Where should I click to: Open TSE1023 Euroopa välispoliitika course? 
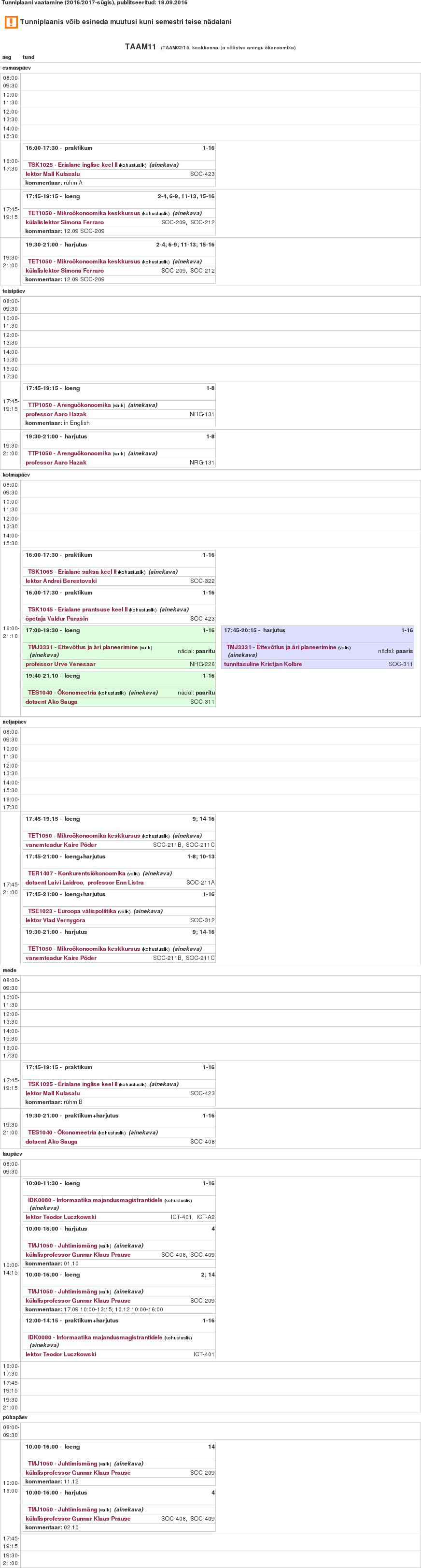pyautogui.click(x=72, y=911)
